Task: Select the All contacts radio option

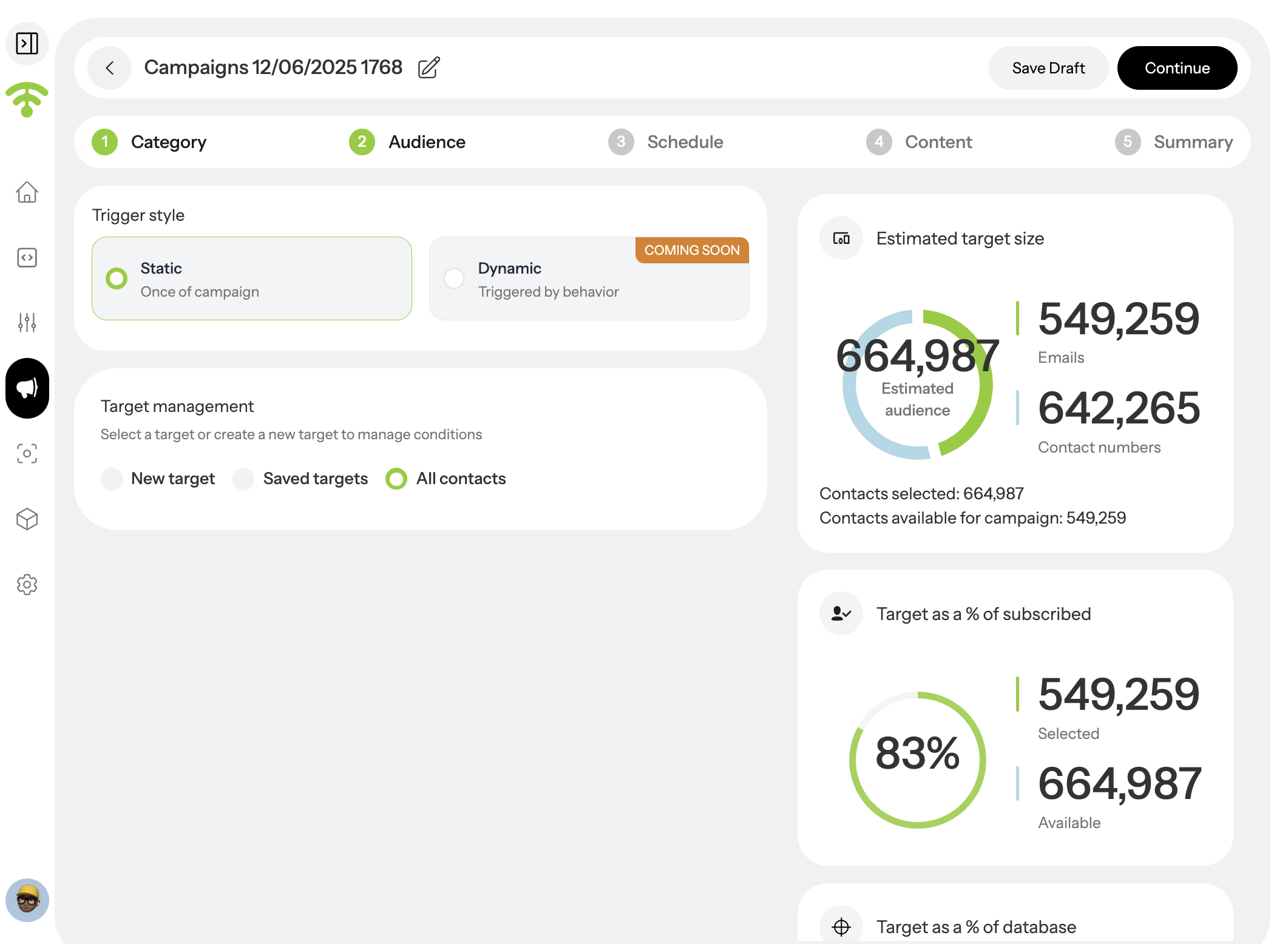Action: pos(446,479)
